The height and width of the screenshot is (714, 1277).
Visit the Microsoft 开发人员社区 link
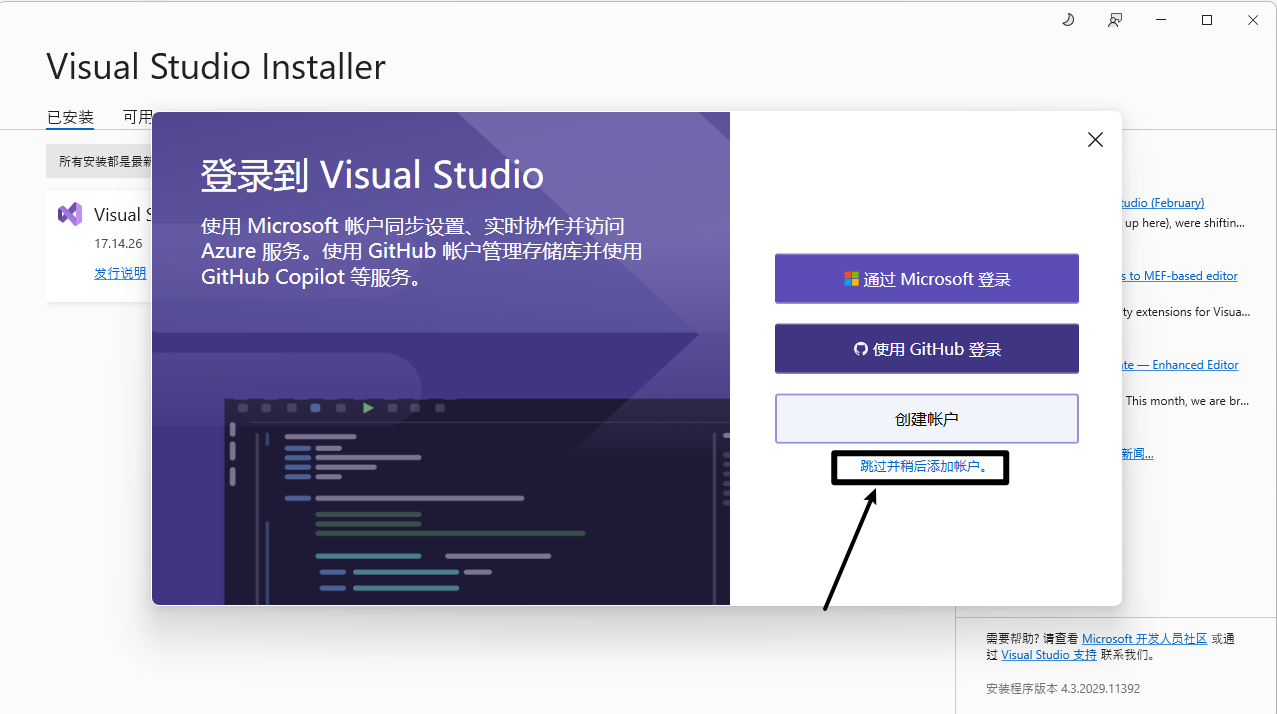(1144, 639)
